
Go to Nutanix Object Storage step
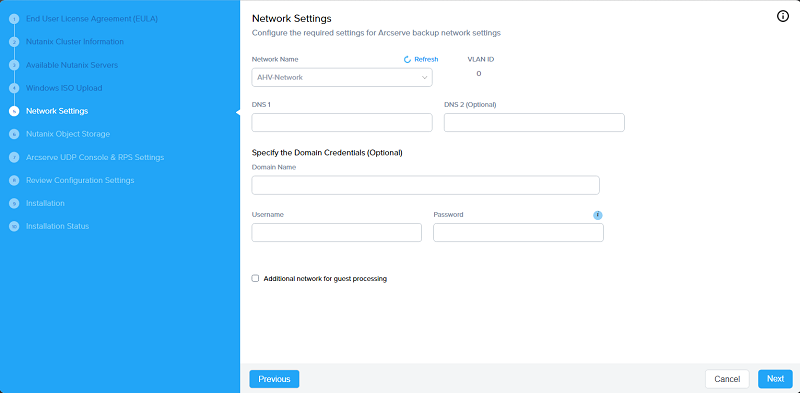click(68, 134)
